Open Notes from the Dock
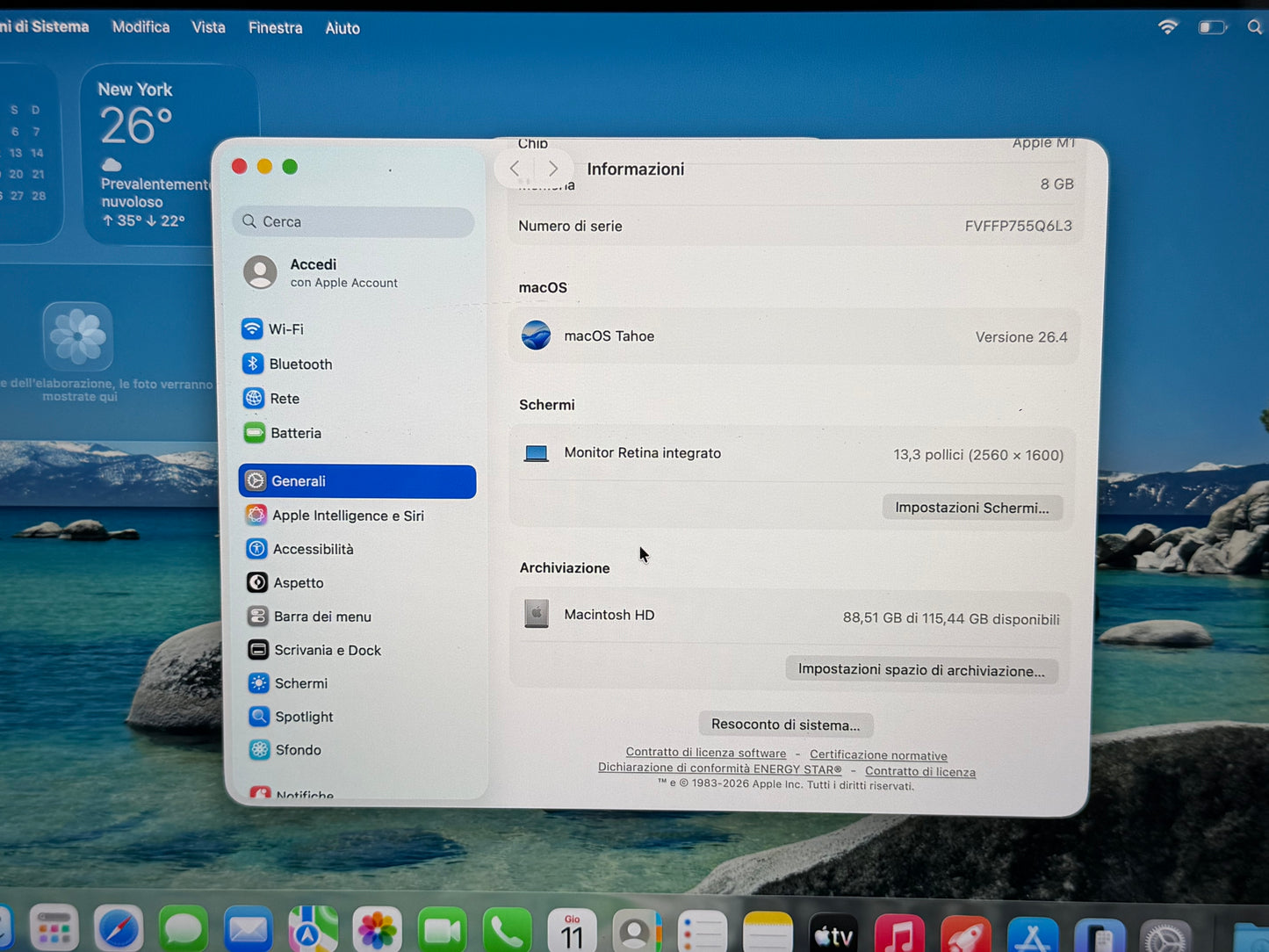This screenshot has width=1269, height=952. point(768,934)
